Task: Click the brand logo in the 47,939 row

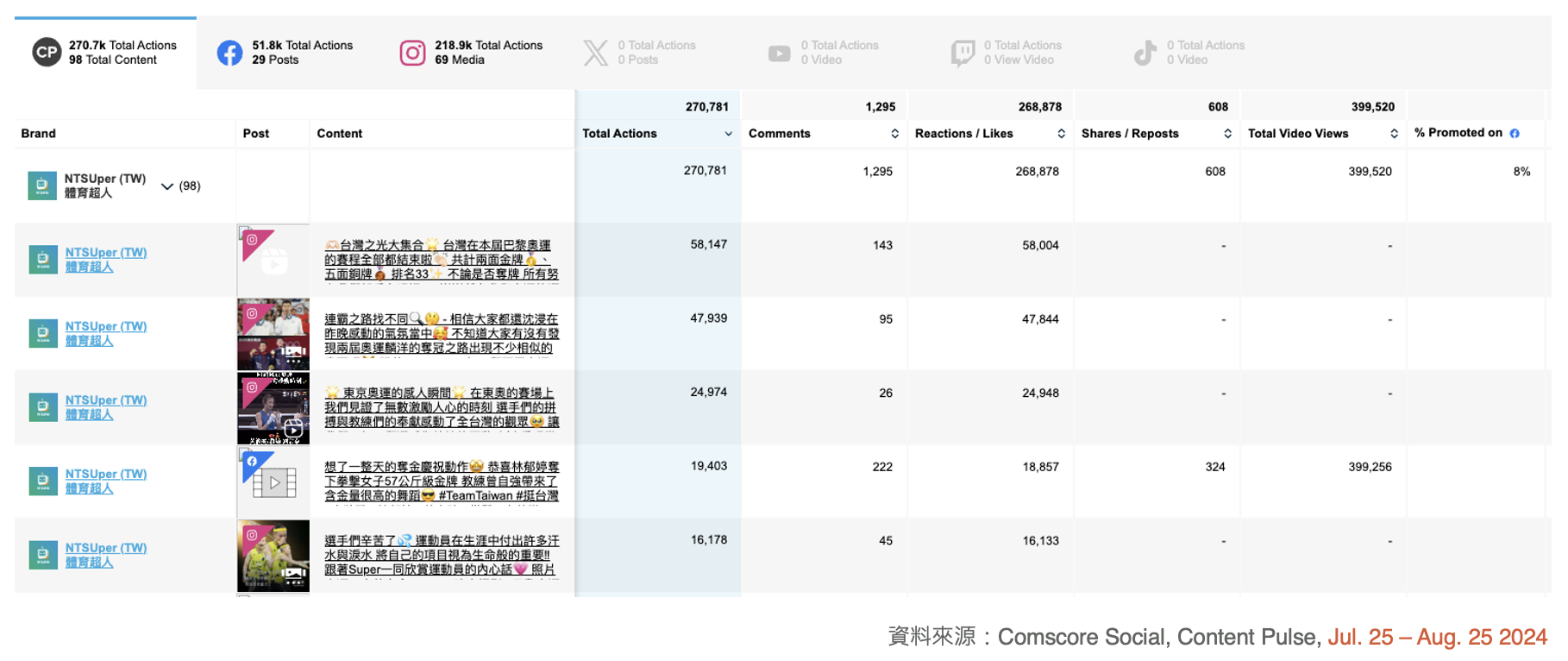Action: pyautogui.click(x=42, y=334)
